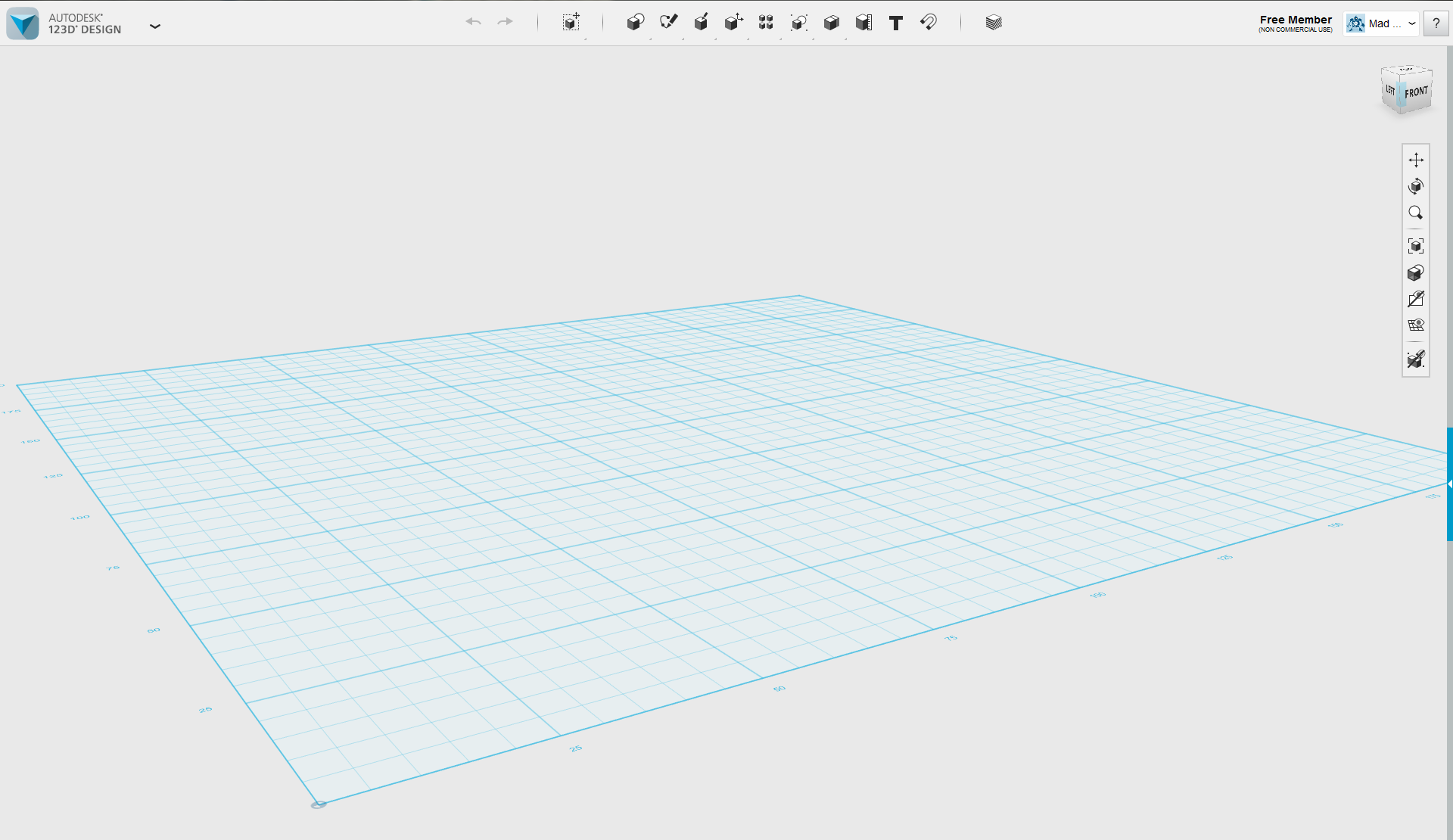Open the Primitives tool
This screenshot has height=840, width=1453.
tap(636, 23)
